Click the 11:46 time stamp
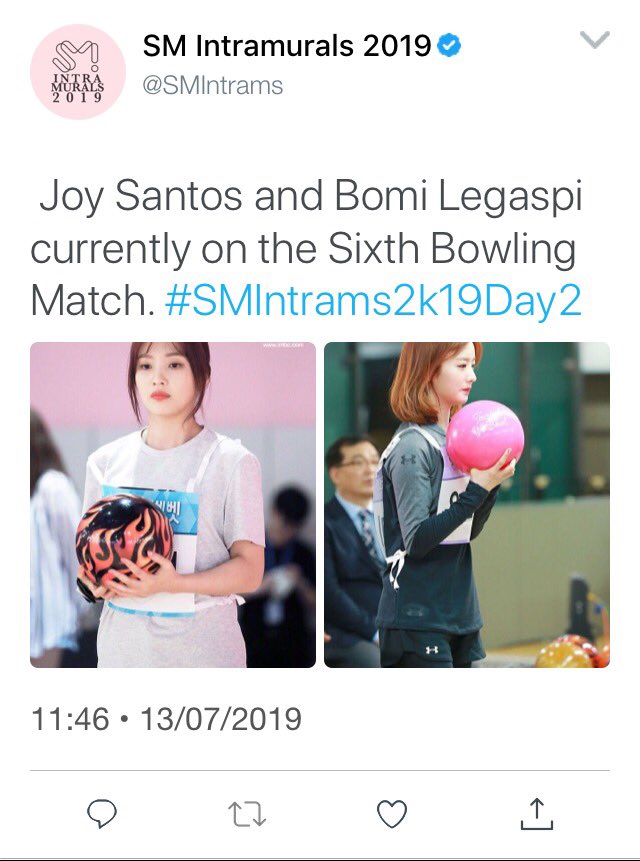This screenshot has width=640, height=861. coord(70,719)
